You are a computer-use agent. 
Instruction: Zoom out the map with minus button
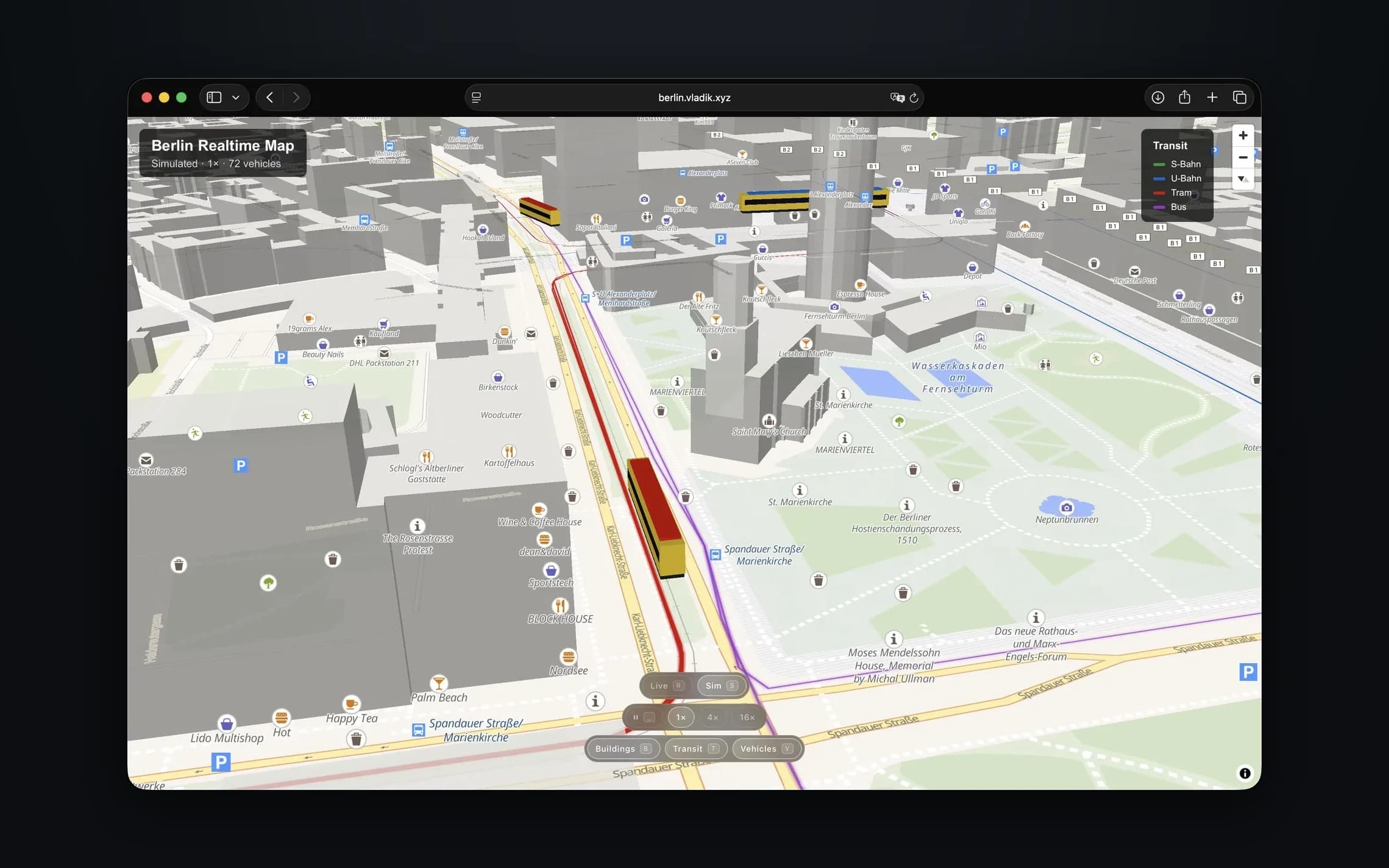(1243, 157)
